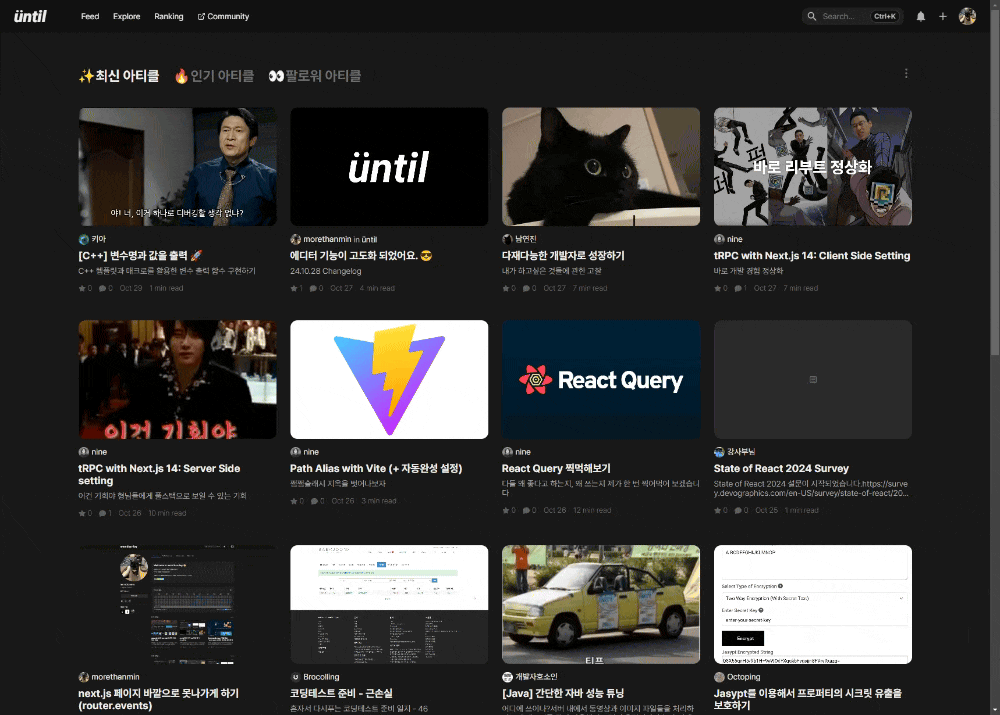Open Path Alias with Vite article title
Viewport: 1000px width, 715px height.
[x=376, y=468]
